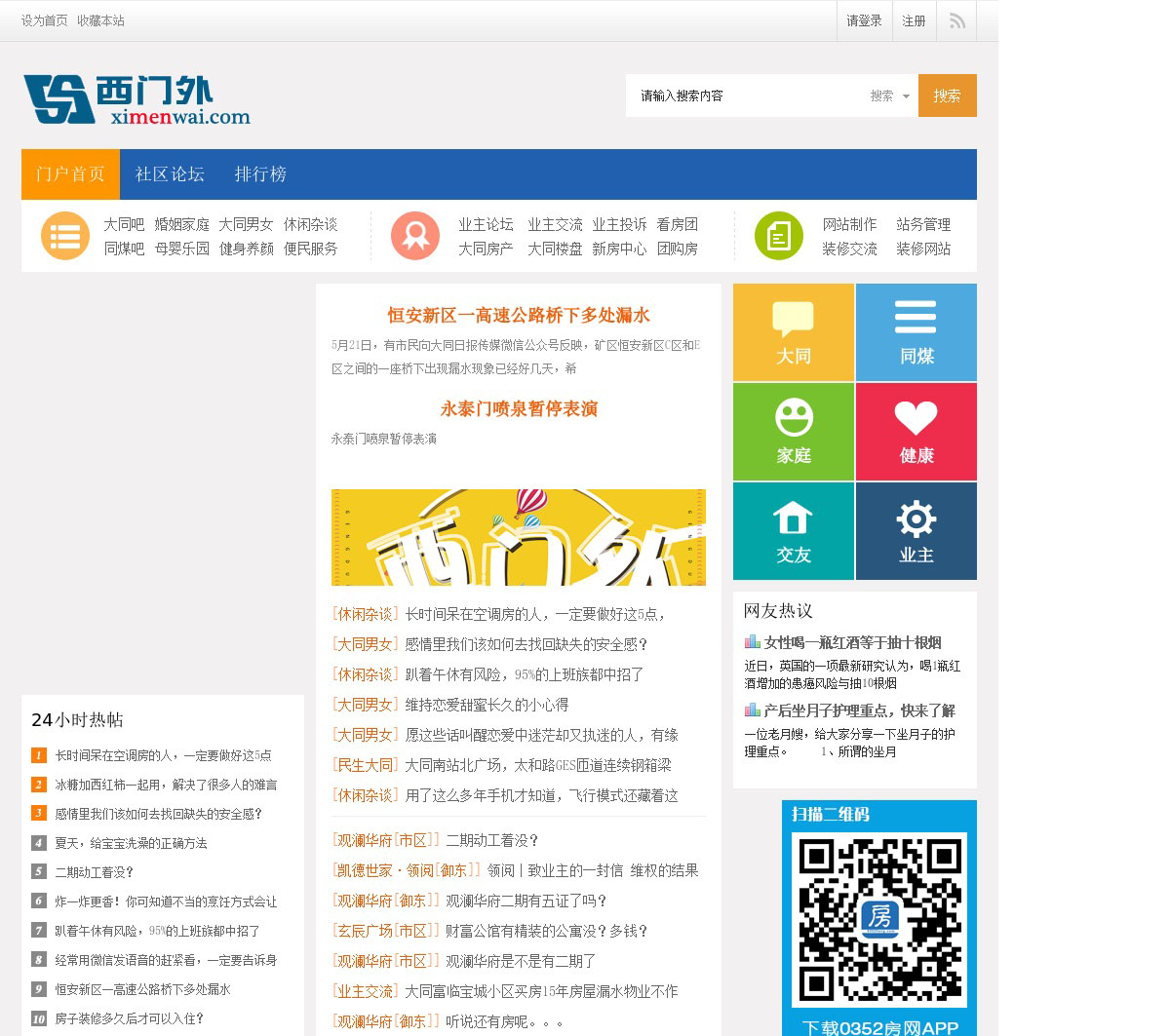The width and height of the screenshot is (1170, 1036).
Task: Click the green document category icon
Action: [779, 236]
